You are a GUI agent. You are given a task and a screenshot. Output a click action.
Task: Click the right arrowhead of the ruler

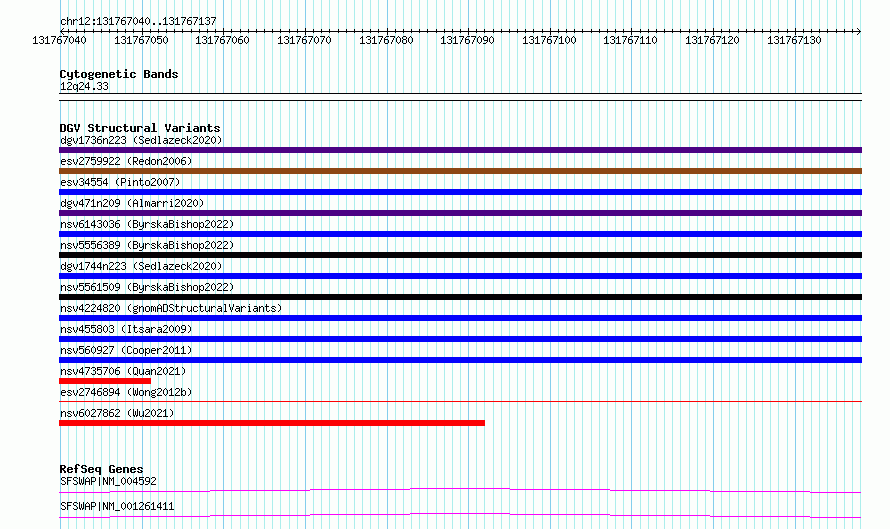(x=859, y=31)
